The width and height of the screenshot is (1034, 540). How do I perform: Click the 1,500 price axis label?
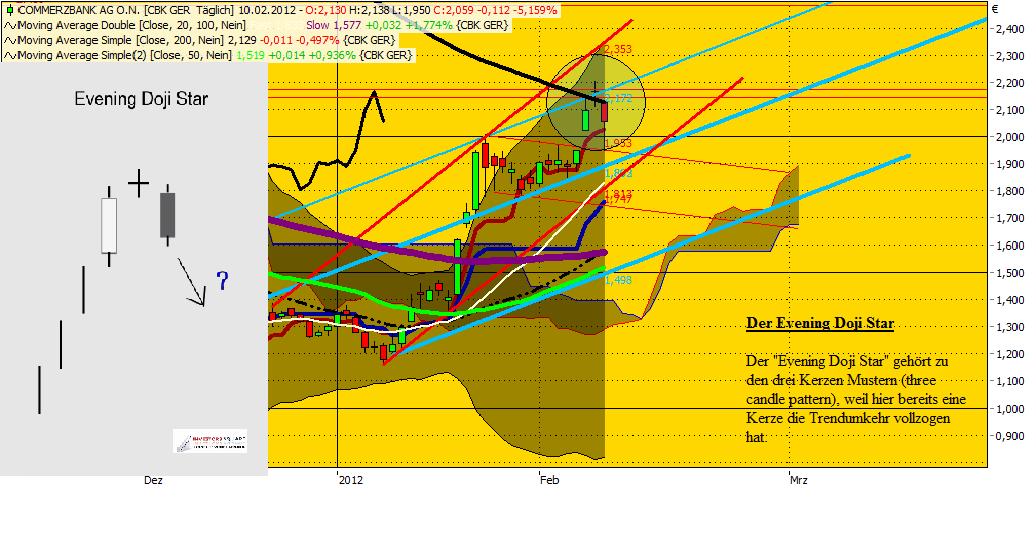tap(1011, 273)
